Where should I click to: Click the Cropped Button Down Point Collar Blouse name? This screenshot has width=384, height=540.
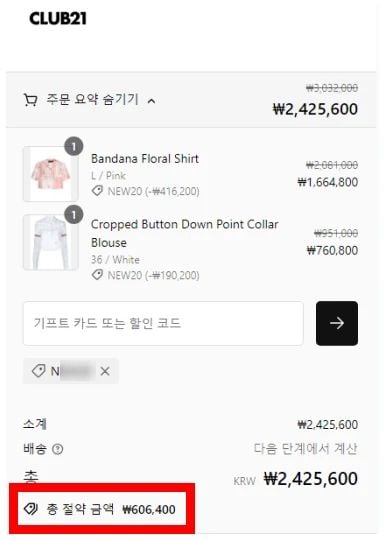point(185,233)
